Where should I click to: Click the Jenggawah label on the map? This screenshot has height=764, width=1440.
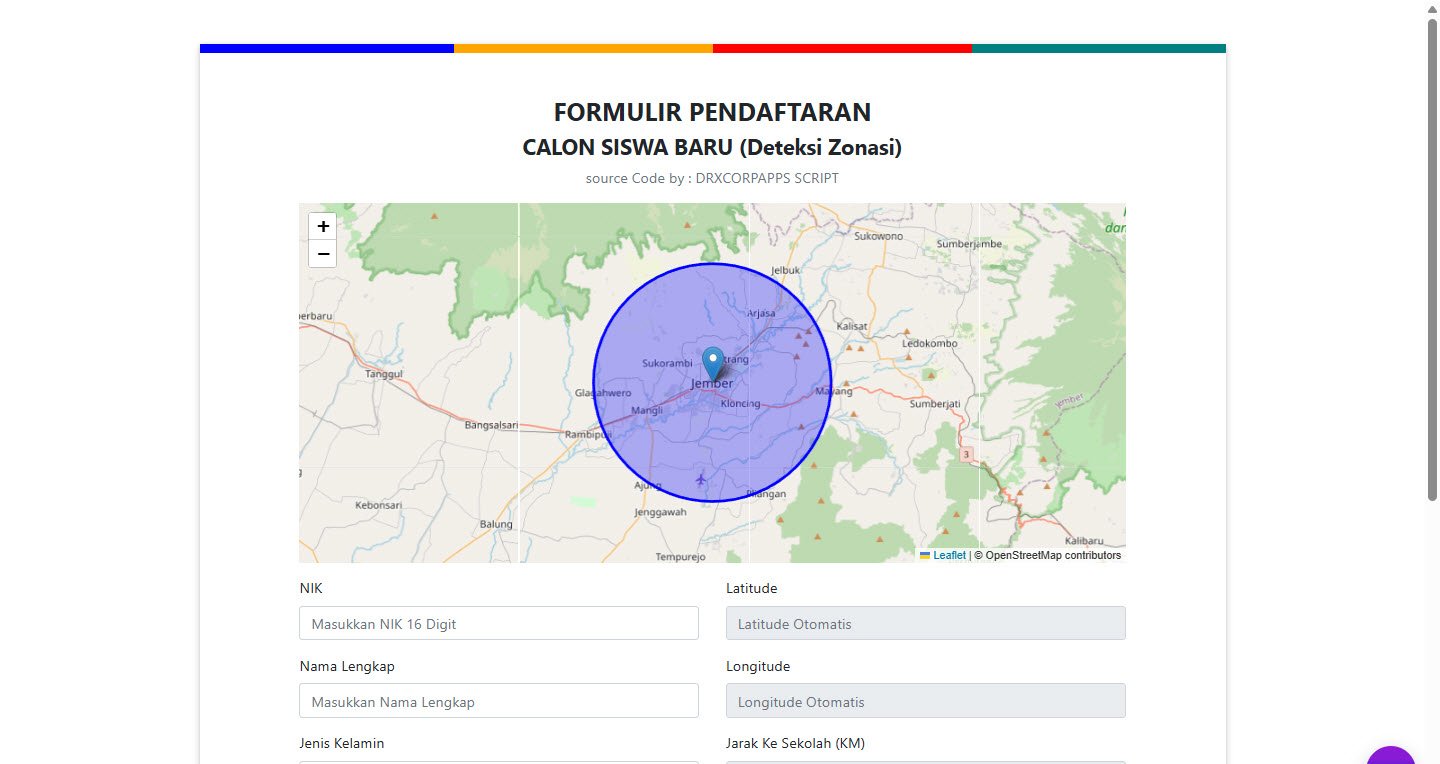pyautogui.click(x=660, y=512)
